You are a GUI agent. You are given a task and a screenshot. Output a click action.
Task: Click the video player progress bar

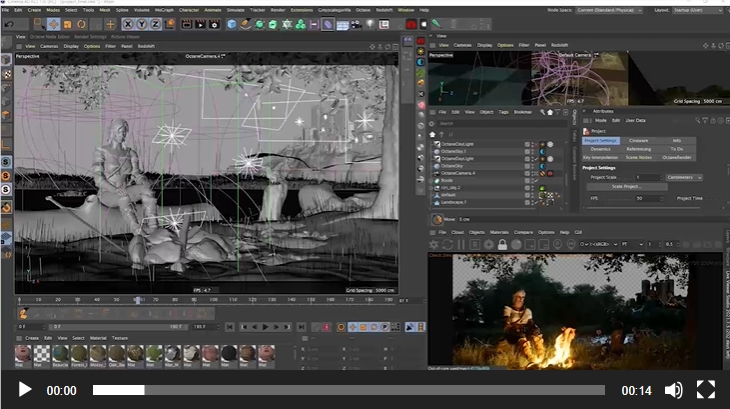[x=349, y=390]
